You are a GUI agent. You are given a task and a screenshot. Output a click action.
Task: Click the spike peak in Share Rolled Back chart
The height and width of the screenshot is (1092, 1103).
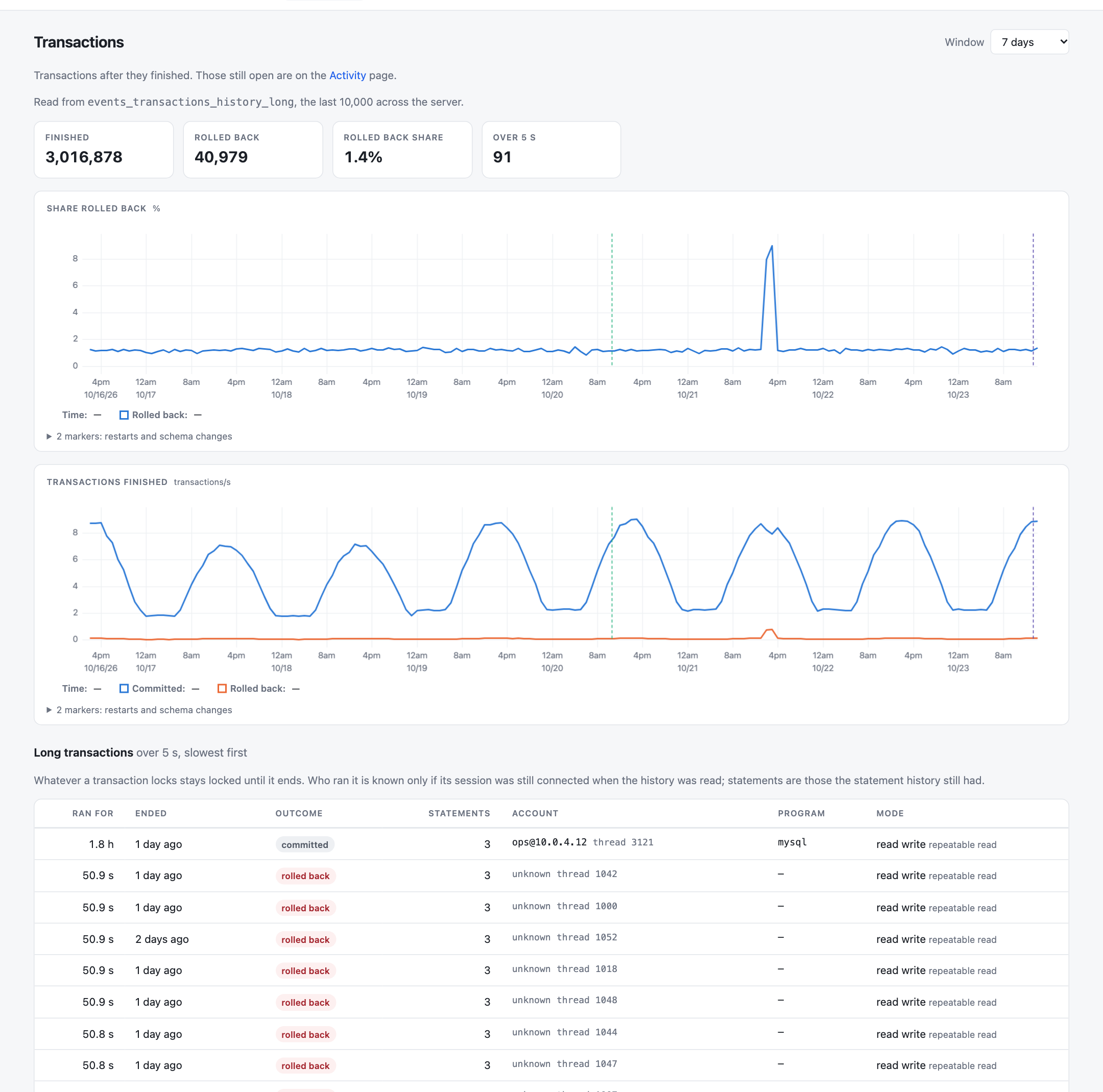pos(772,247)
